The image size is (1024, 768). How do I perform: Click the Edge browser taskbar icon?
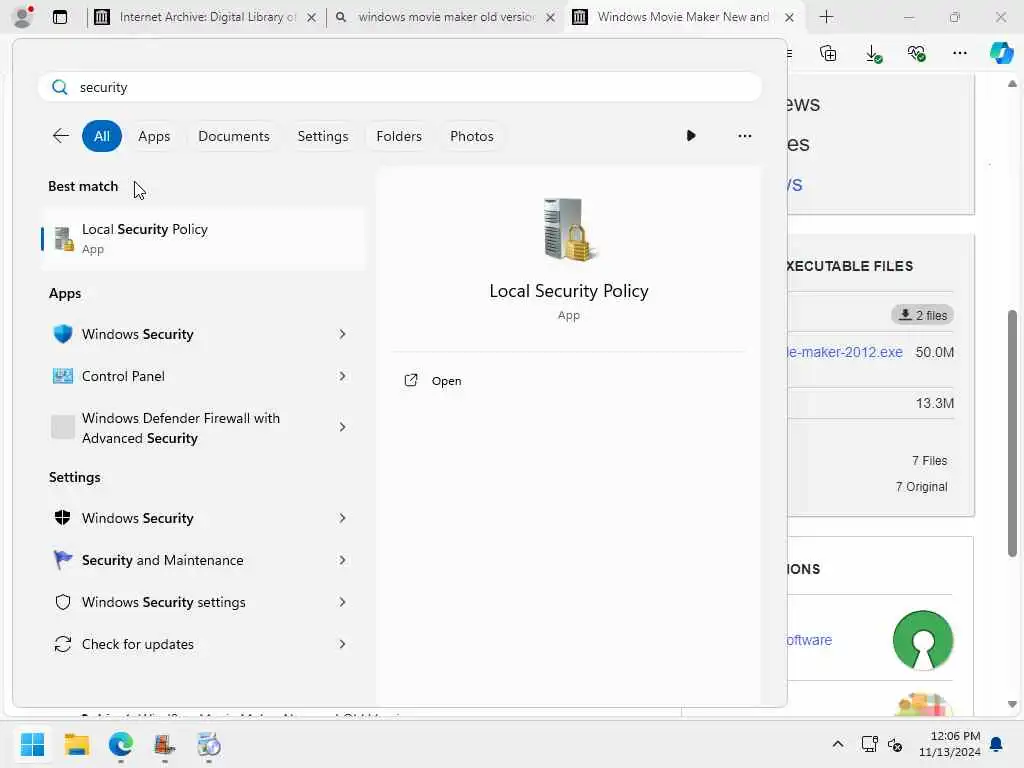(121, 744)
